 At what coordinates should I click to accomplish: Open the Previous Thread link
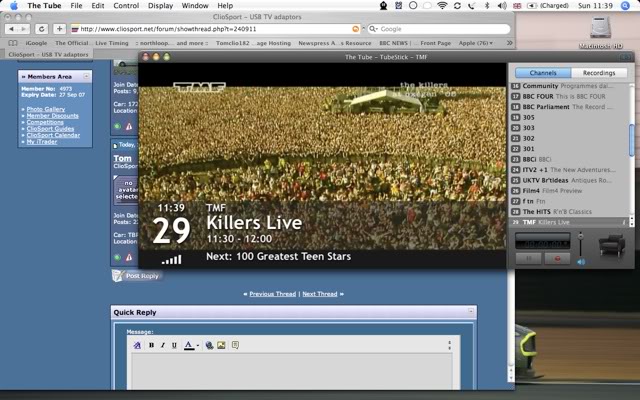point(272,294)
